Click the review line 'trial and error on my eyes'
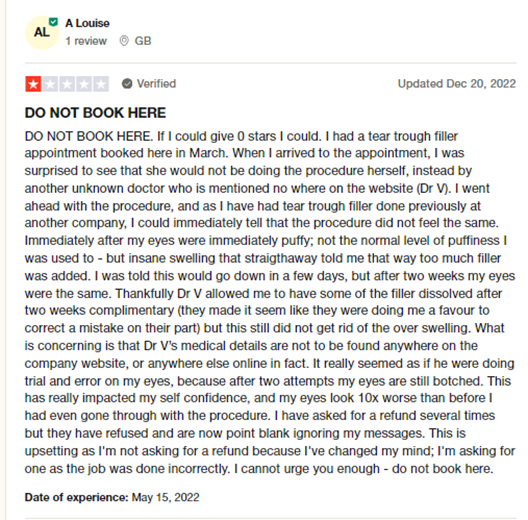528x520 pixels. [x=268, y=381]
